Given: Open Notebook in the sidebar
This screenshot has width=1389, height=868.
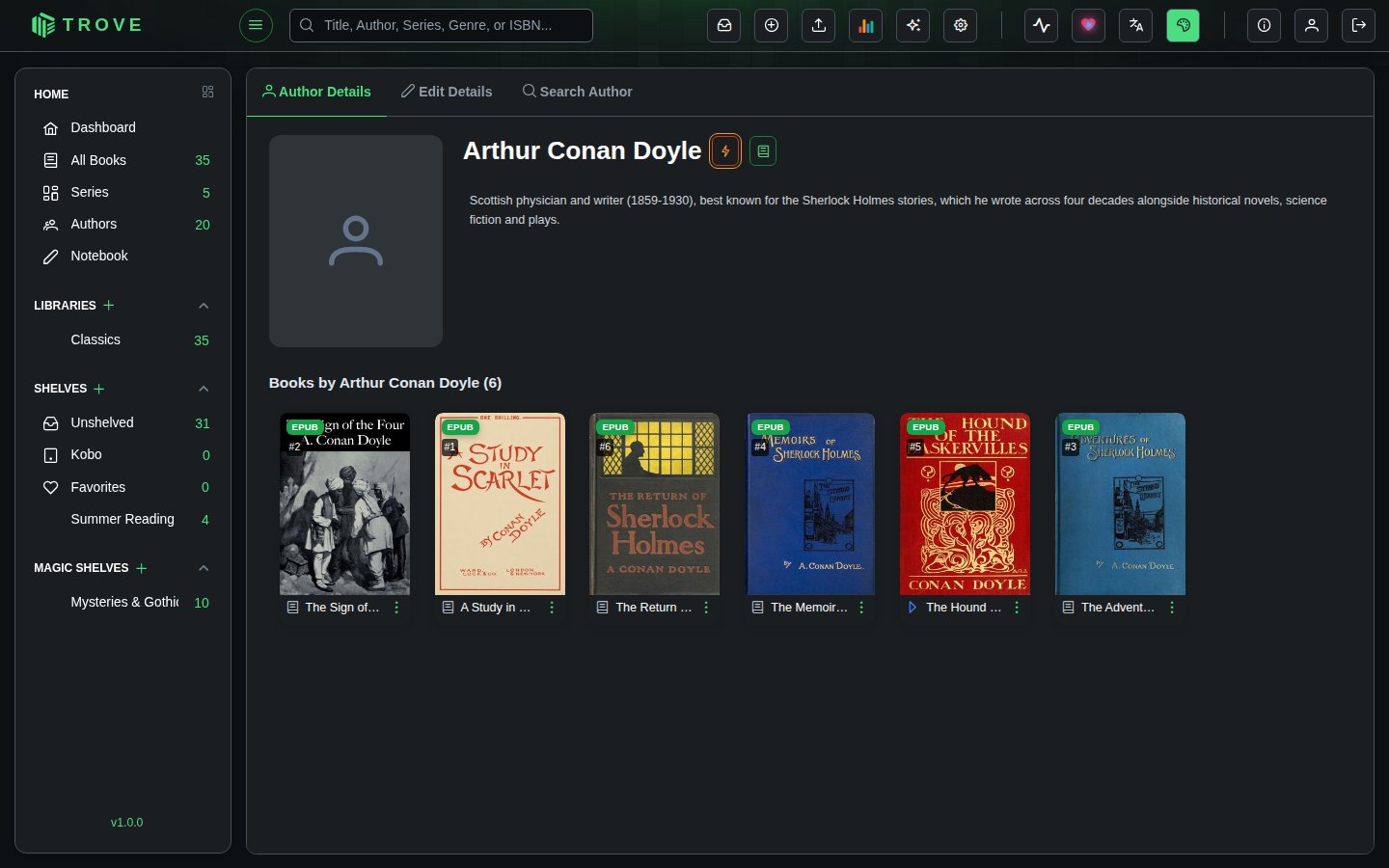Looking at the screenshot, I should click(123, 256).
